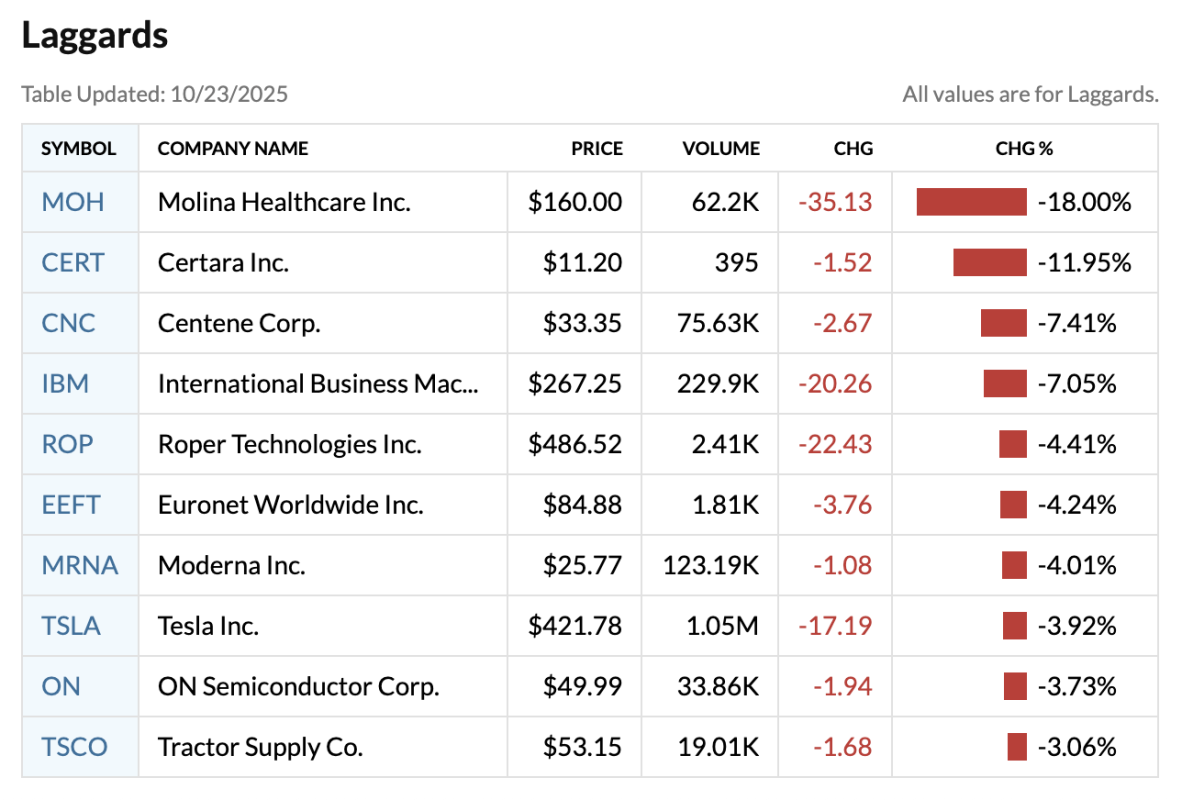The width and height of the screenshot is (1182, 800).
Task: Open the ROP symbol link
Action: click(x=67, y=444)
